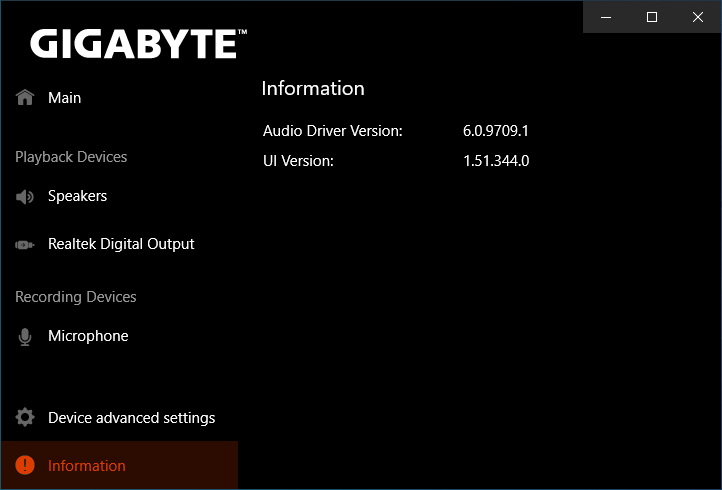
Task: Click the UI version number 1.51.344.0
Action: (496, 161)
